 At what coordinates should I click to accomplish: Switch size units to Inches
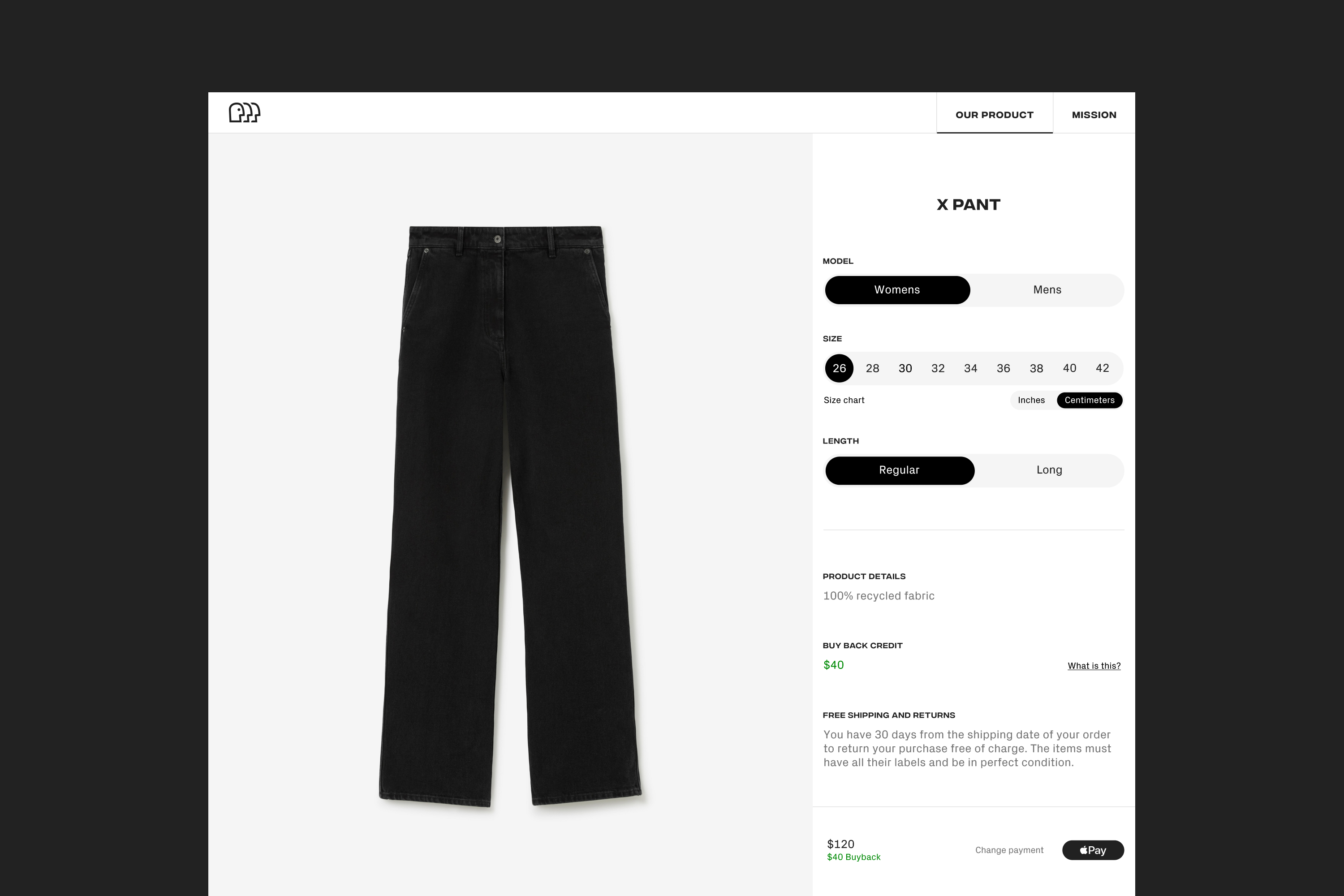(1031, 400)
